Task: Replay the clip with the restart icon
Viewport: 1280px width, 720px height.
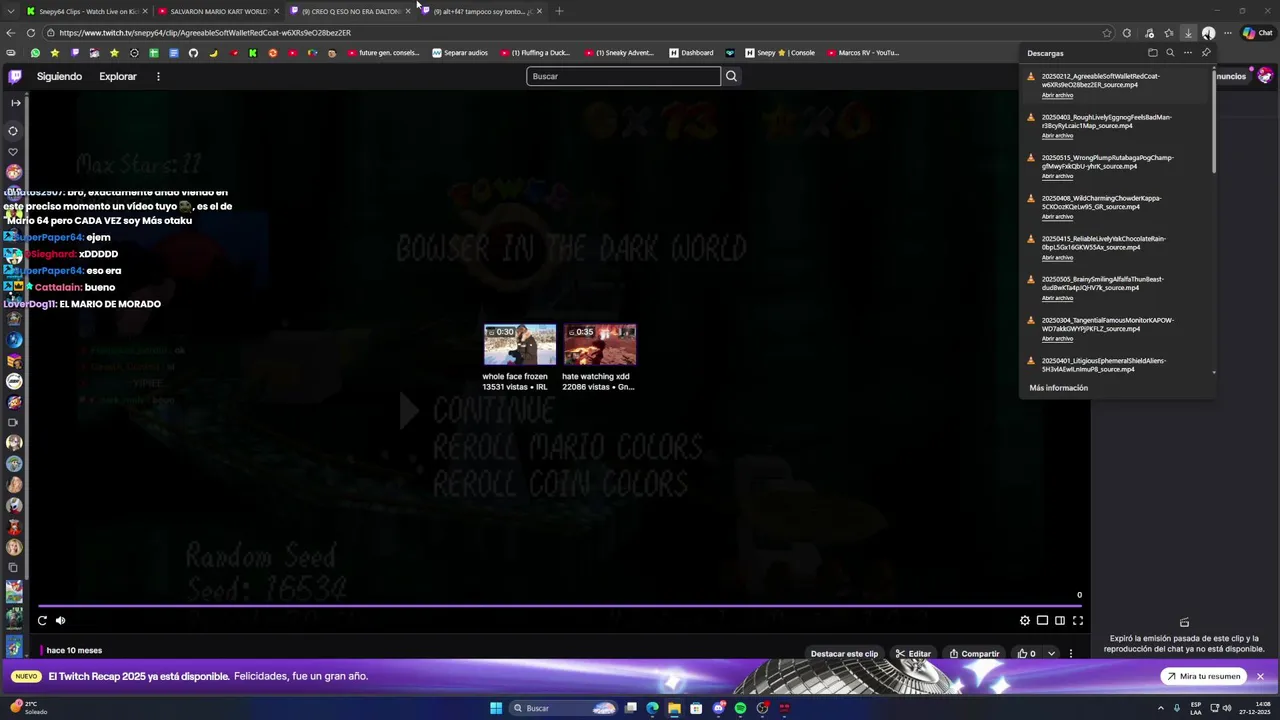Action: click(x=42, y=620)
